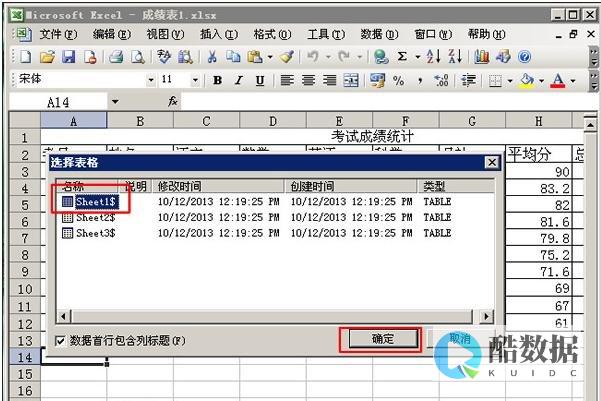Expand the Paste options dropdown arrow

(270, 57)
